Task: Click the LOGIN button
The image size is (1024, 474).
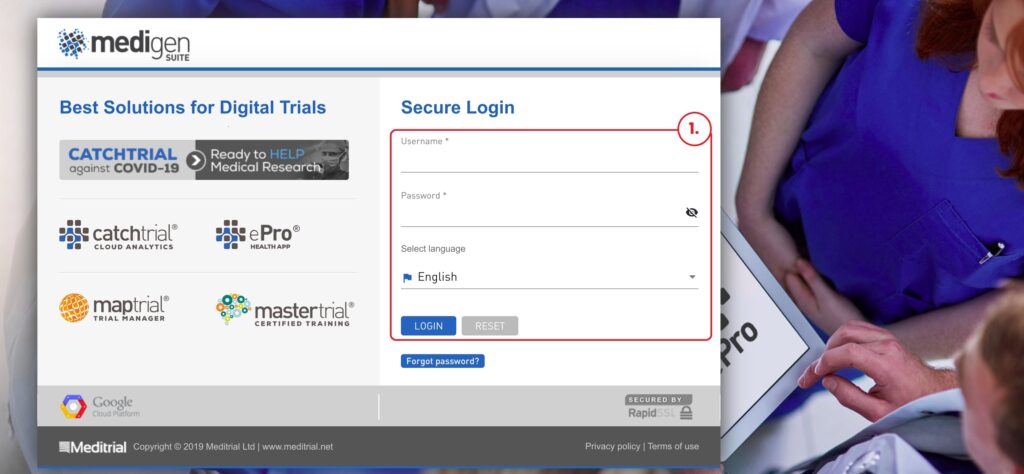Action: tap(428, 326)
